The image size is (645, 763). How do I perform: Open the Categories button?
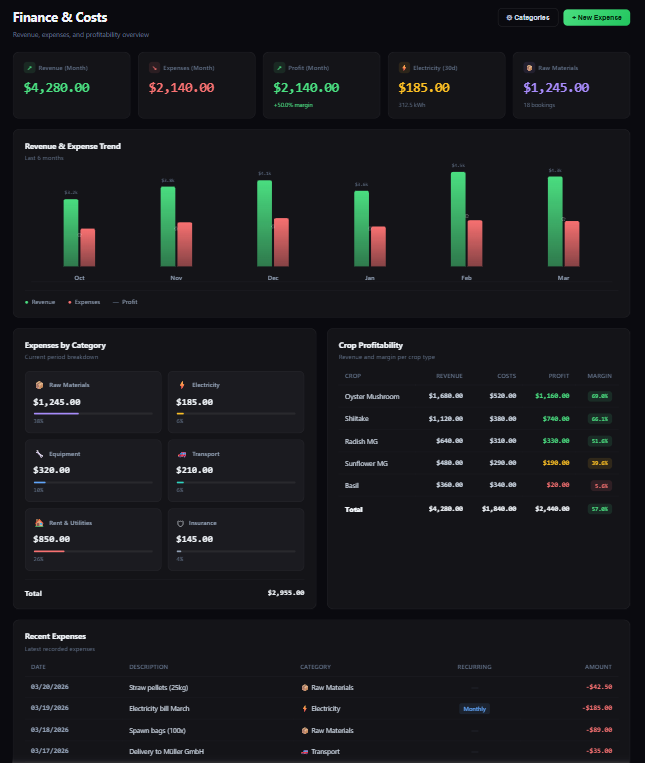[528, 17]
